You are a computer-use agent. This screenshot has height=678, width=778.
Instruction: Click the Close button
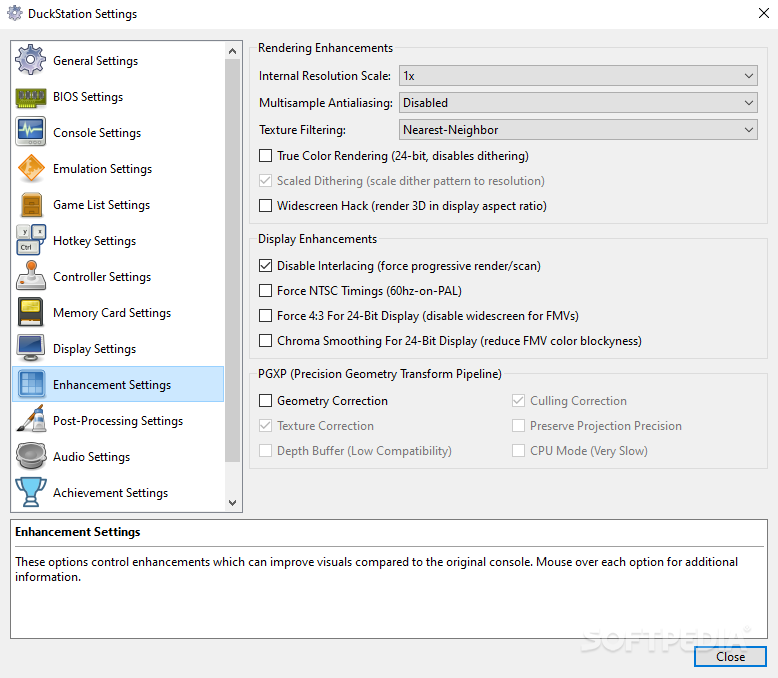click(730, 657)
